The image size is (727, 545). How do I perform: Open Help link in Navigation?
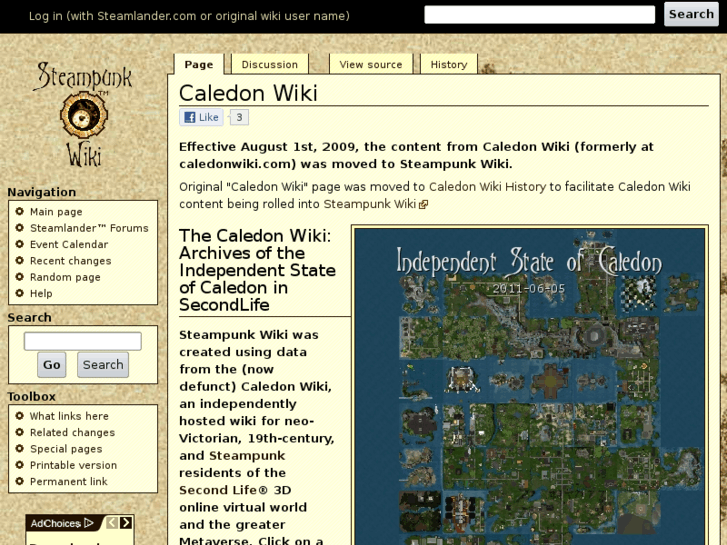[x=41, y=293]
